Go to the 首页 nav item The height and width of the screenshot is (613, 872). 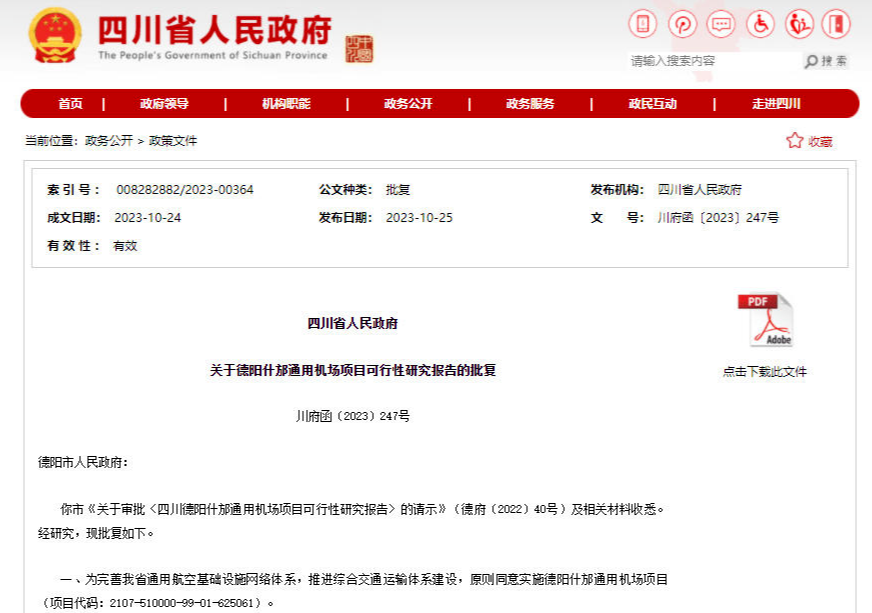tap(70, 103)
